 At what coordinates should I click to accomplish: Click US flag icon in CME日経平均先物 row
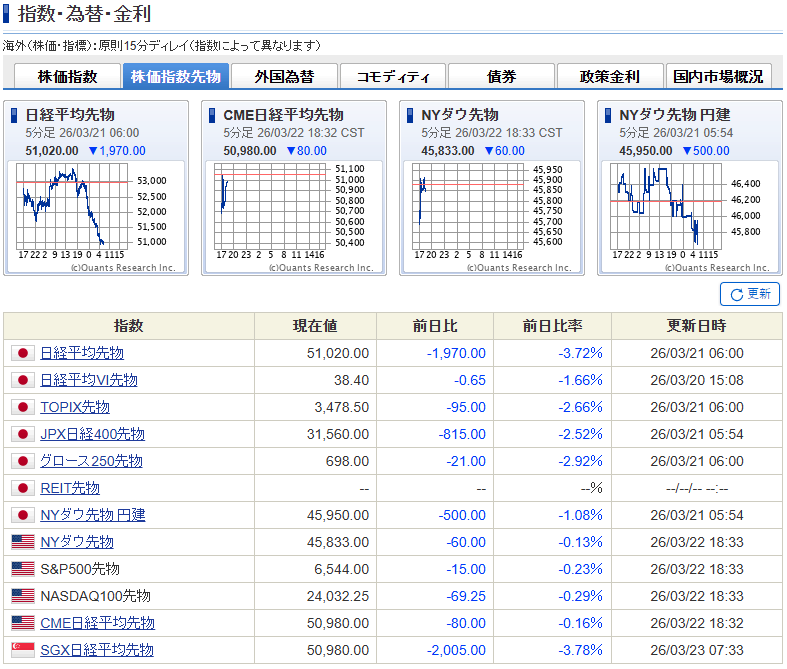click(x=23, y=623)
